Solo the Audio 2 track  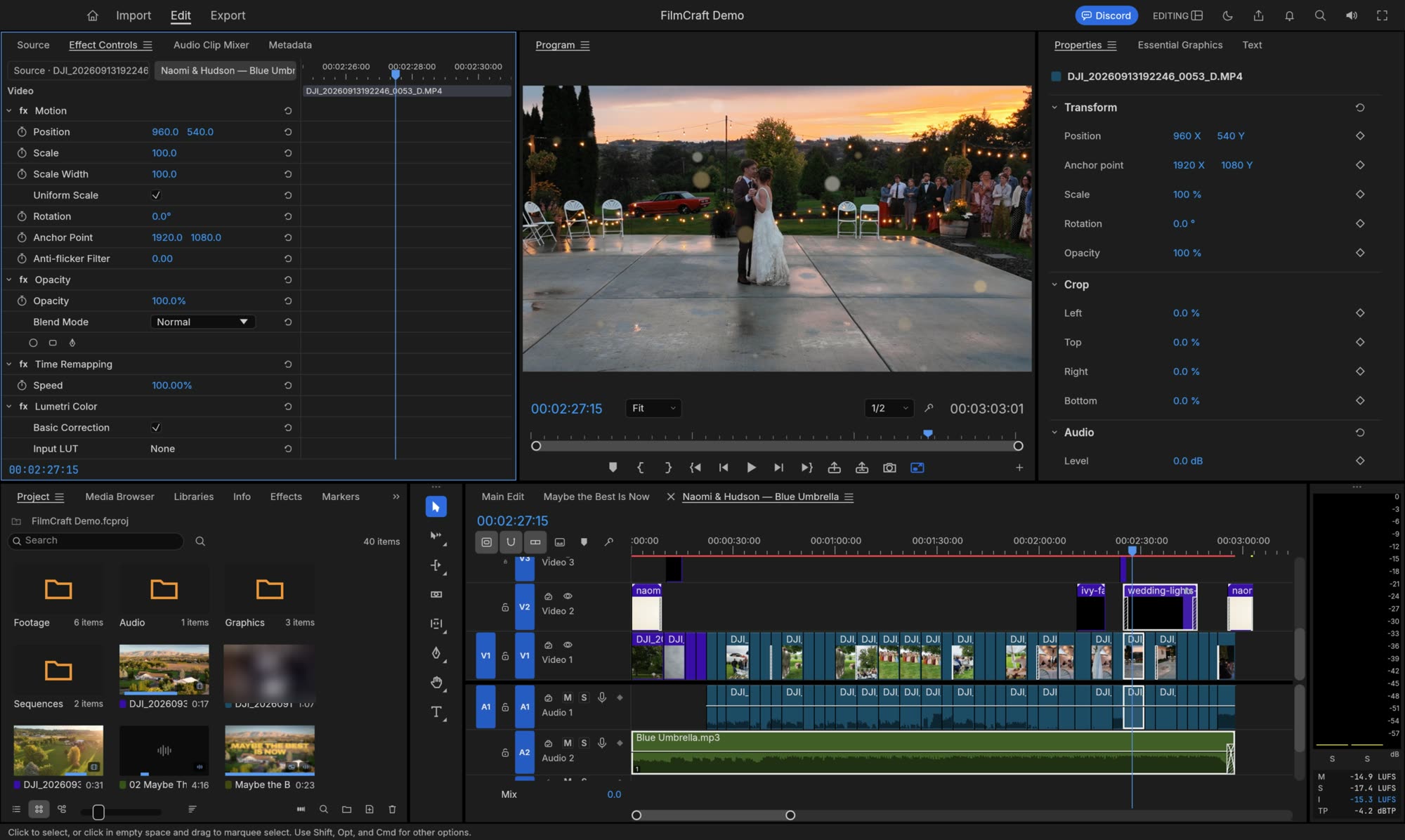[x=584, y=743]
